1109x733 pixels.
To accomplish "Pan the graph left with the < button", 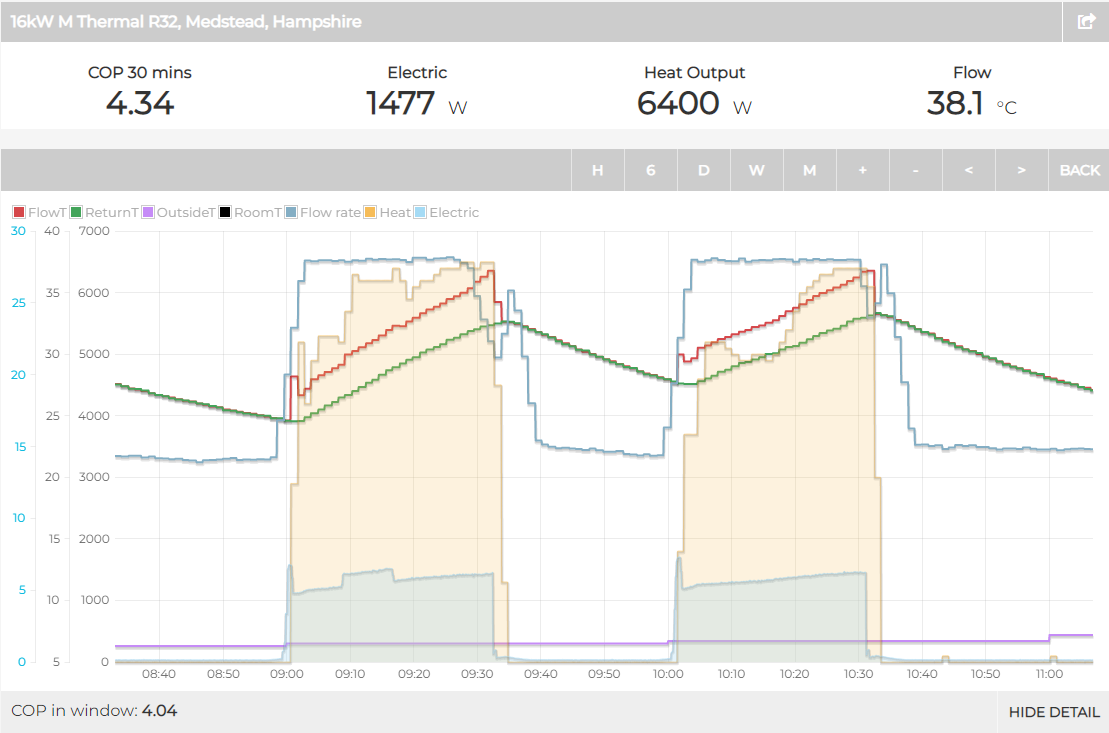I will [x=968, y=170].
